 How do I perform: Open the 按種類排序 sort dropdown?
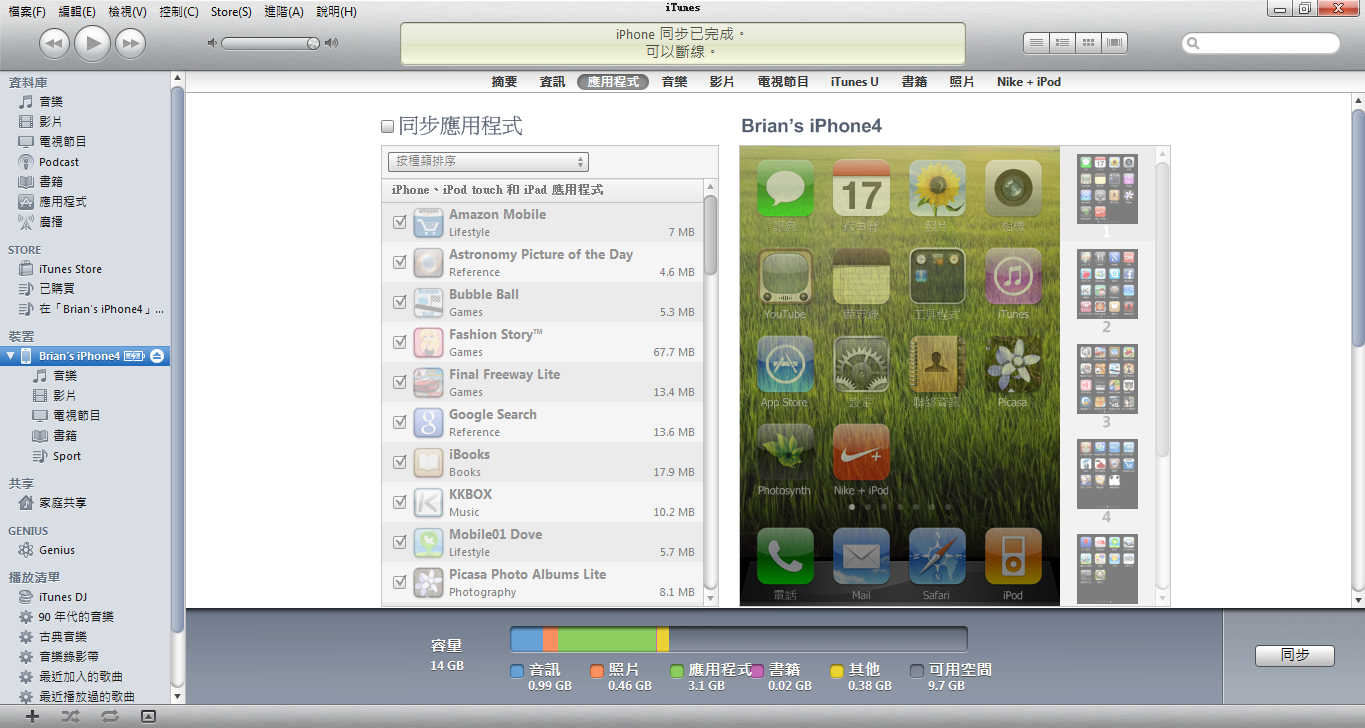pyautogui.click(x=488, y=161)
